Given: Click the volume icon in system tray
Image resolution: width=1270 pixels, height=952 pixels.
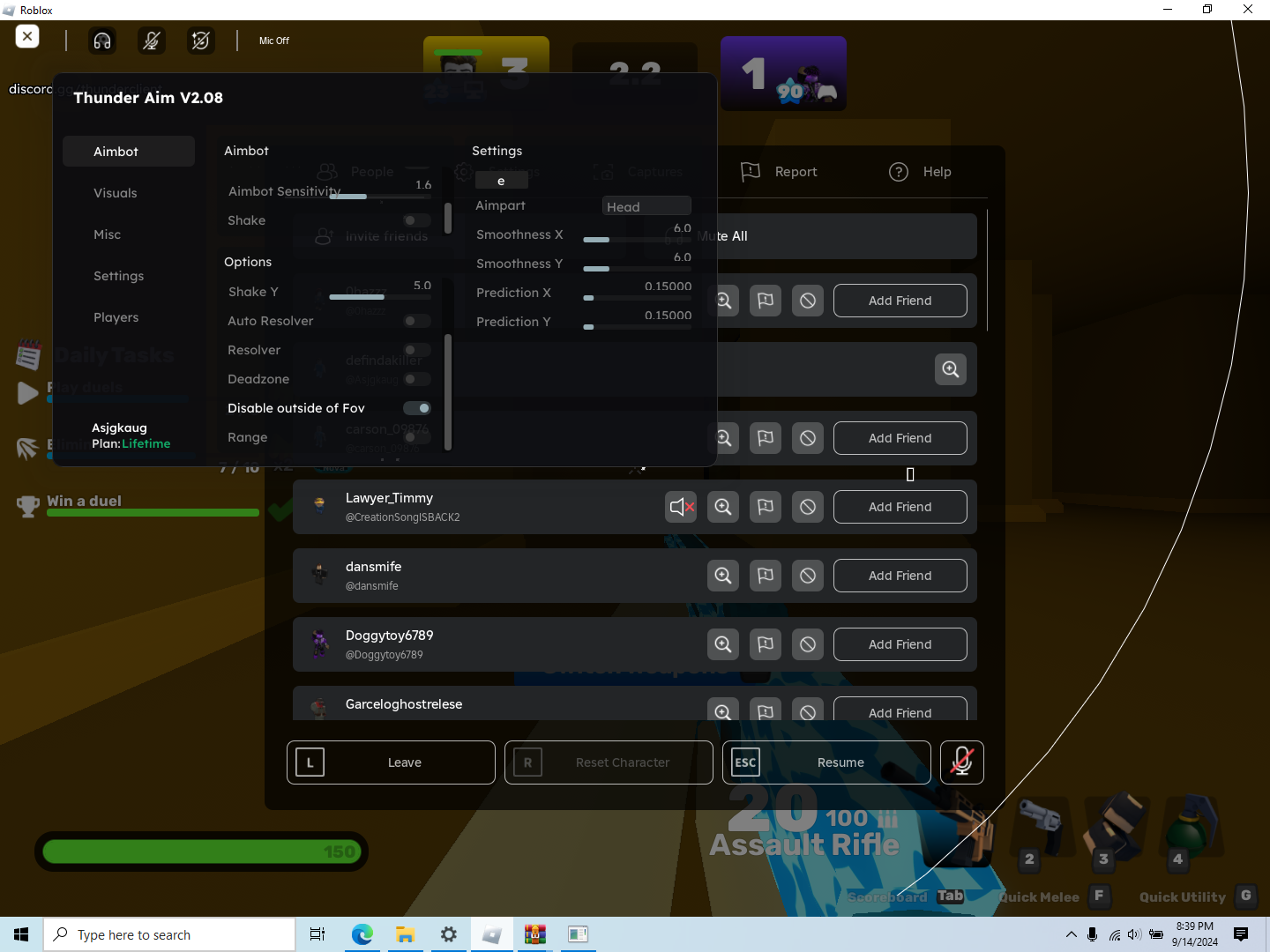Looking at the screenshot, I should [1134, 934].
